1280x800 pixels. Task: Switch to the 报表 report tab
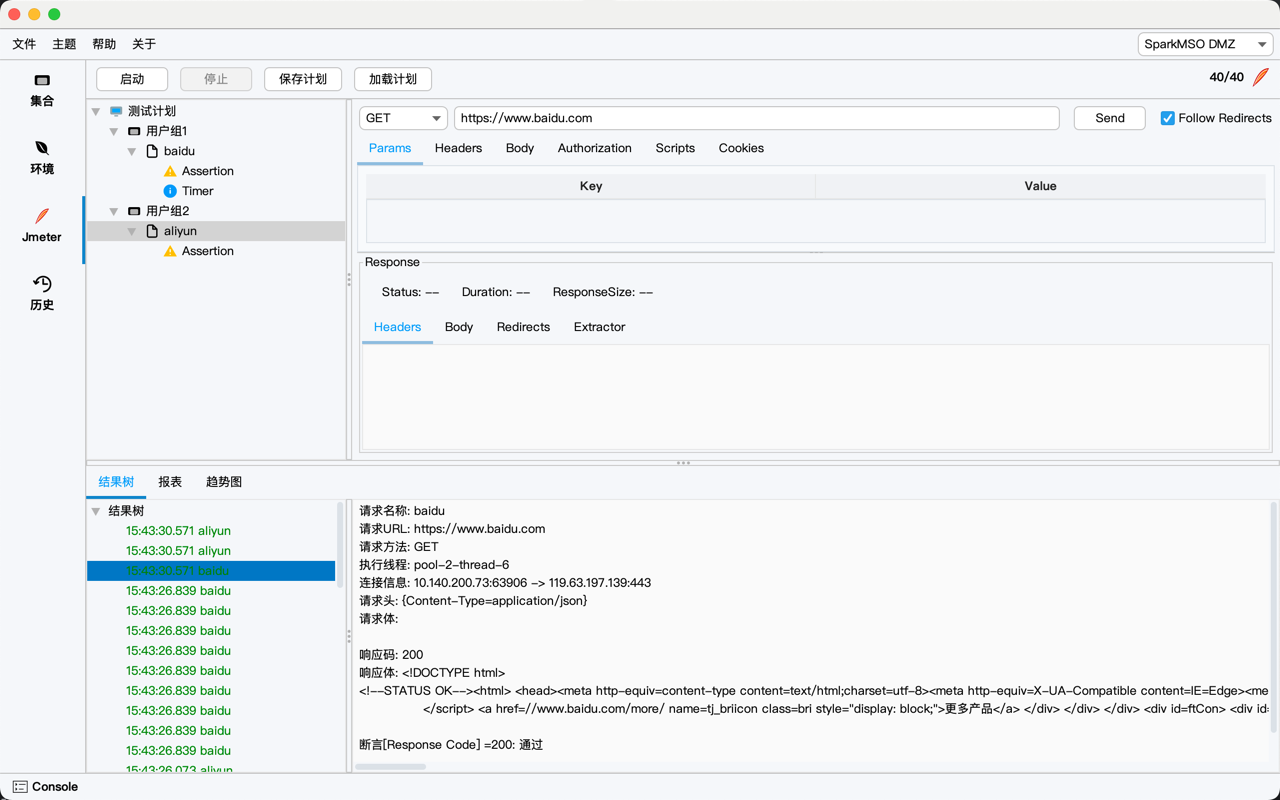(x=170, y=482)
